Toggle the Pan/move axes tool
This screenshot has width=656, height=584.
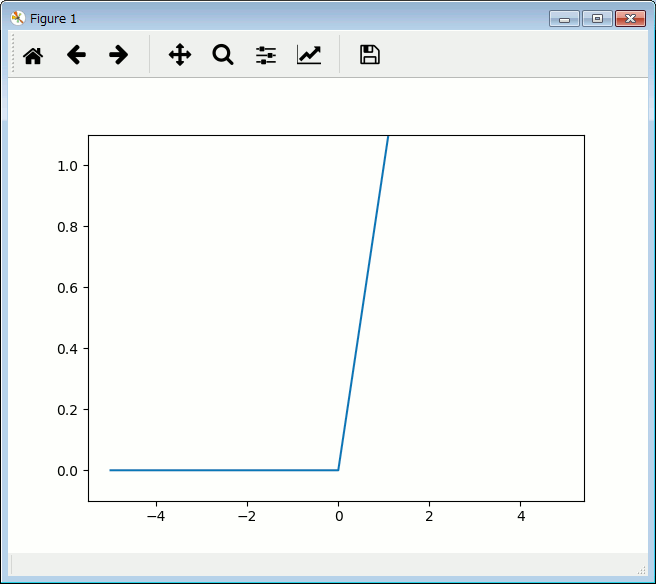click(x=180, y=55)
